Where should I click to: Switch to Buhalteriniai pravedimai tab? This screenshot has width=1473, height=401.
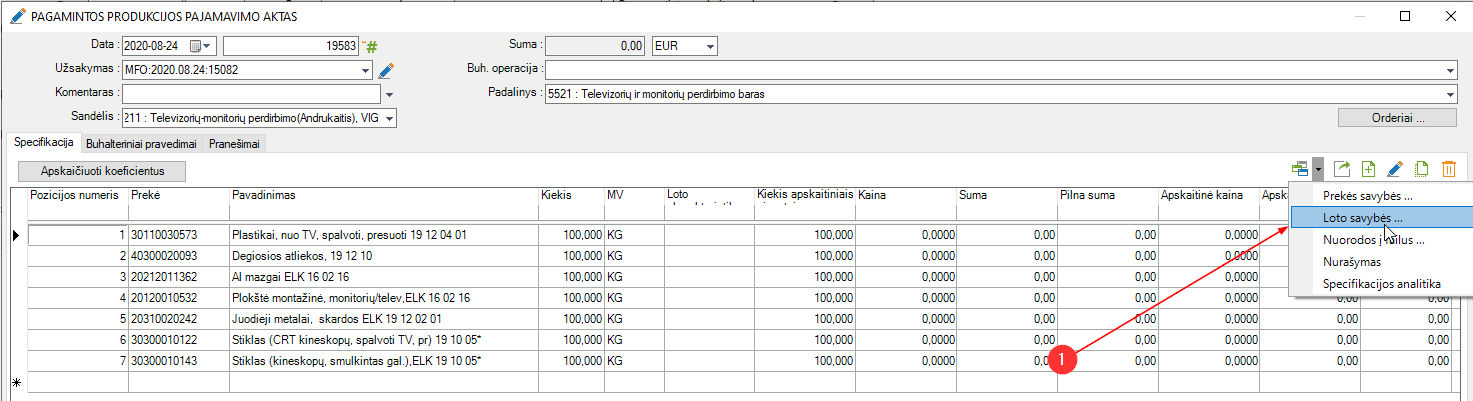tap(141, 144)
